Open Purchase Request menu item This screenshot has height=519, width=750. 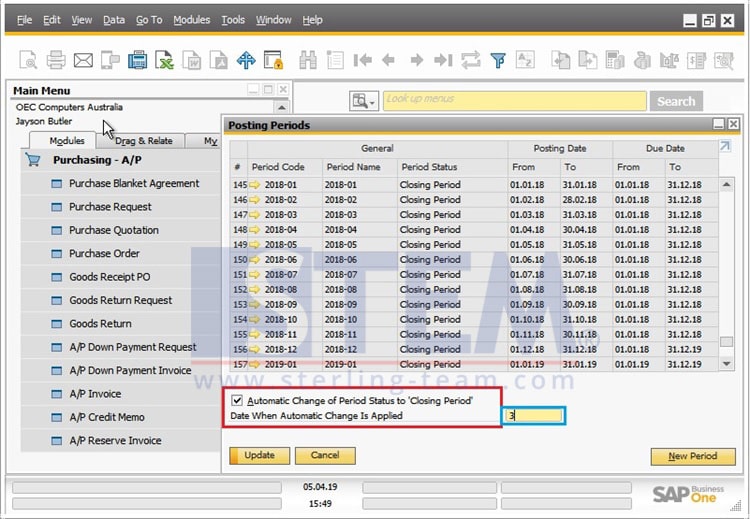point(120,207)
